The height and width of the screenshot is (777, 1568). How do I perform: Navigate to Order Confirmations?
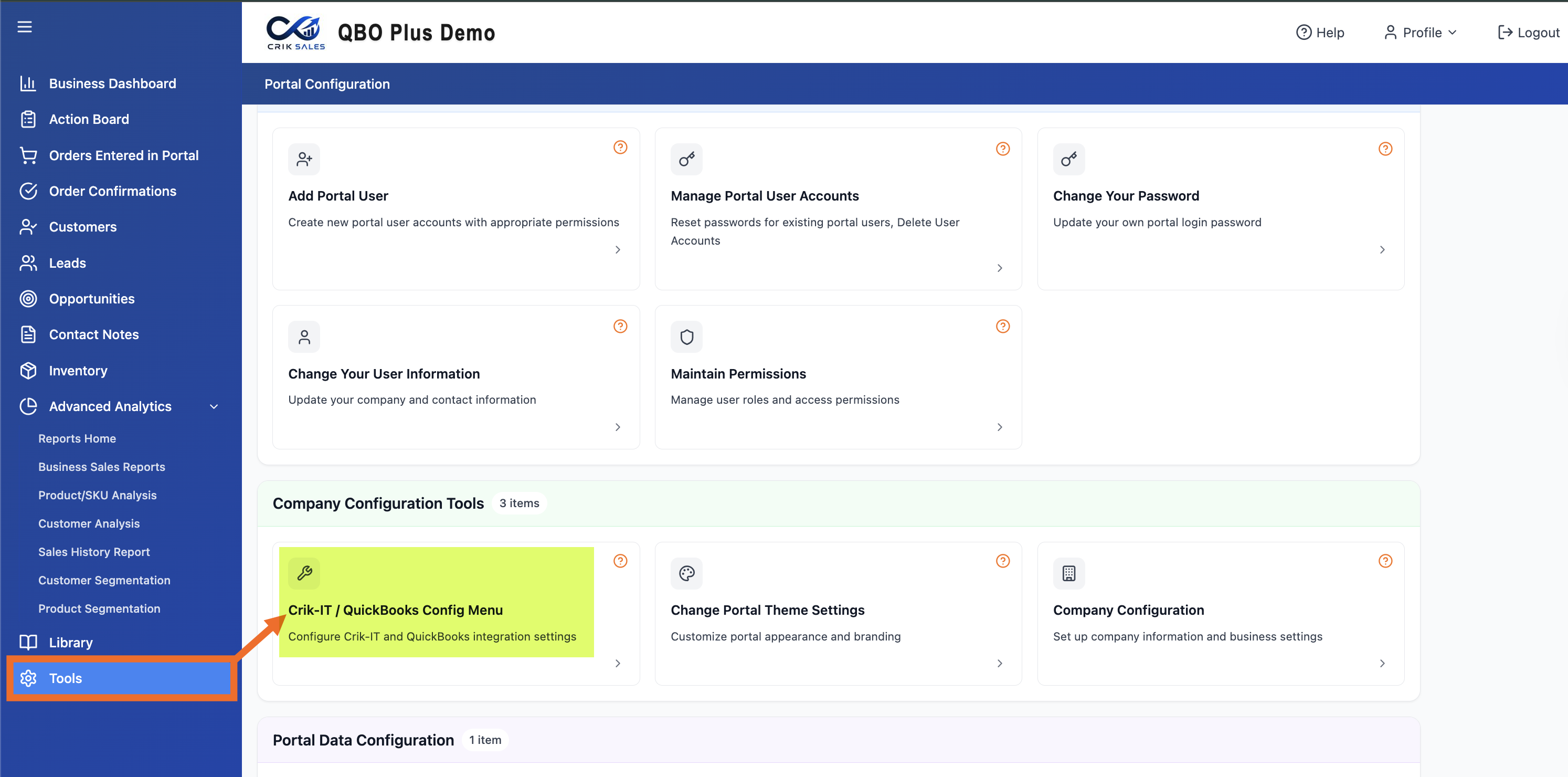tap(113, 191)
